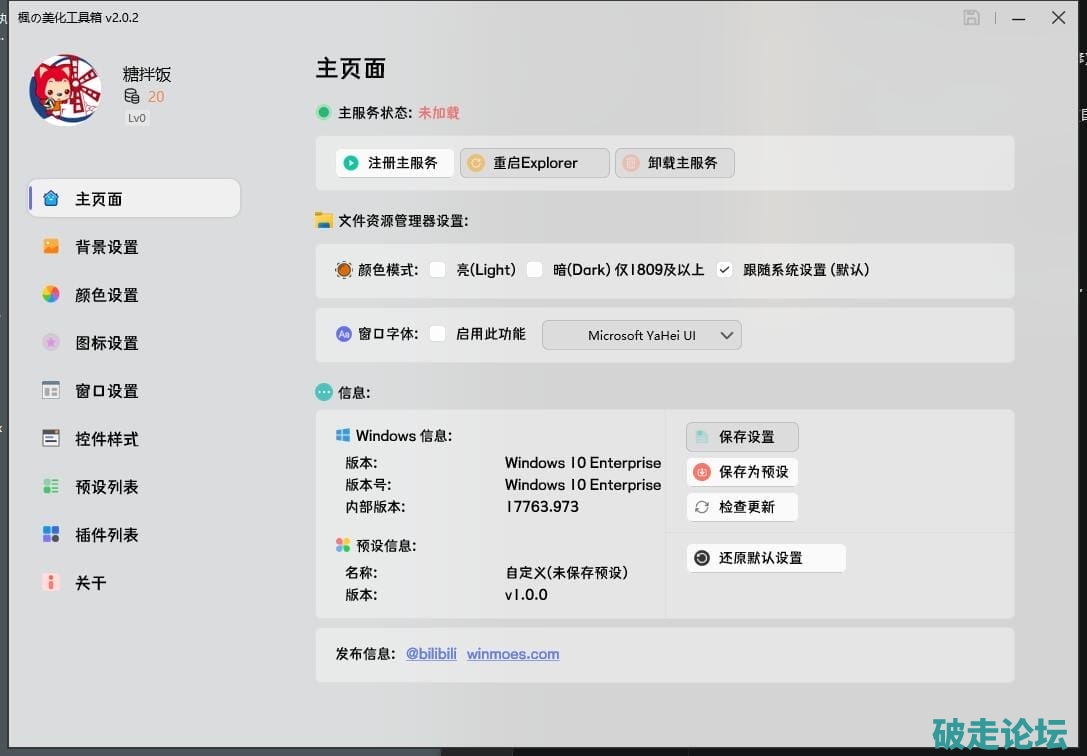
Task: Click the save icon in title bar
Action: point(971,18)
